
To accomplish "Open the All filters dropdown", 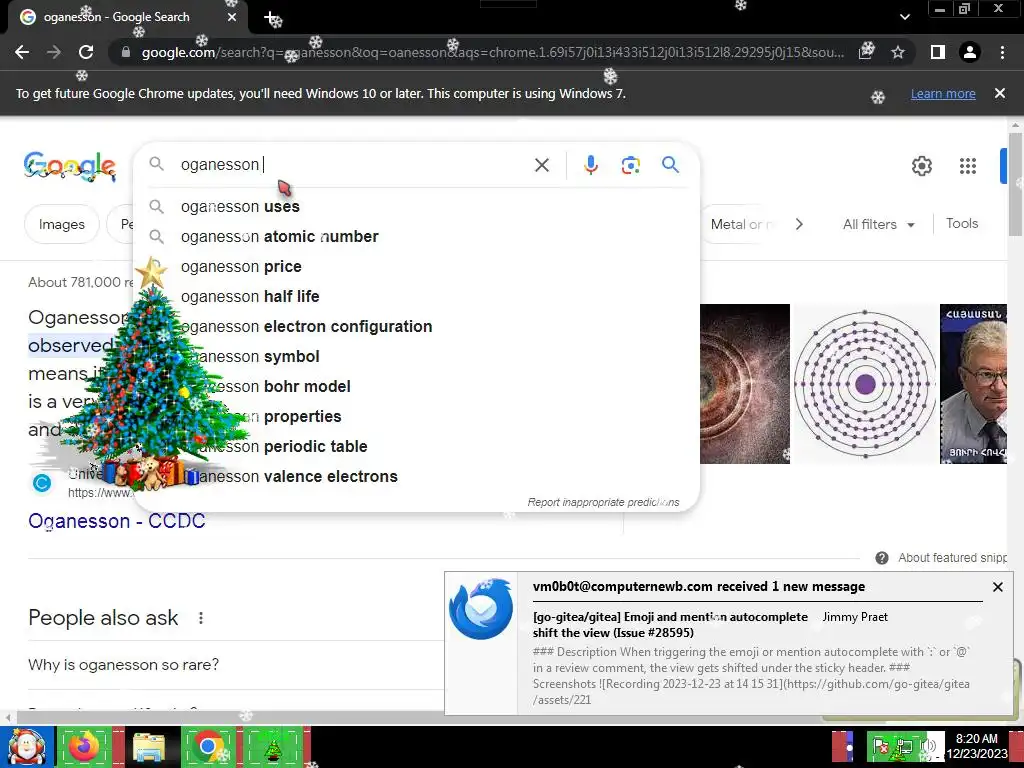I will pos(878,224).
